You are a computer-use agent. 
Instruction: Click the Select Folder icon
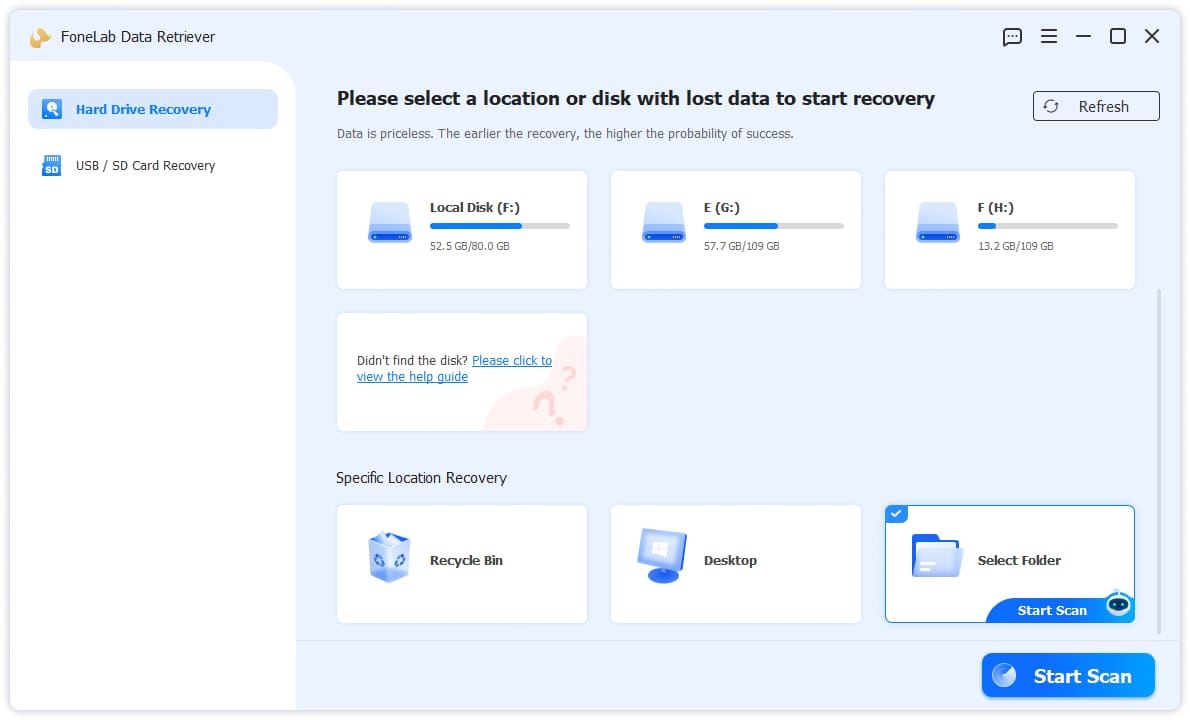point(937,556)
